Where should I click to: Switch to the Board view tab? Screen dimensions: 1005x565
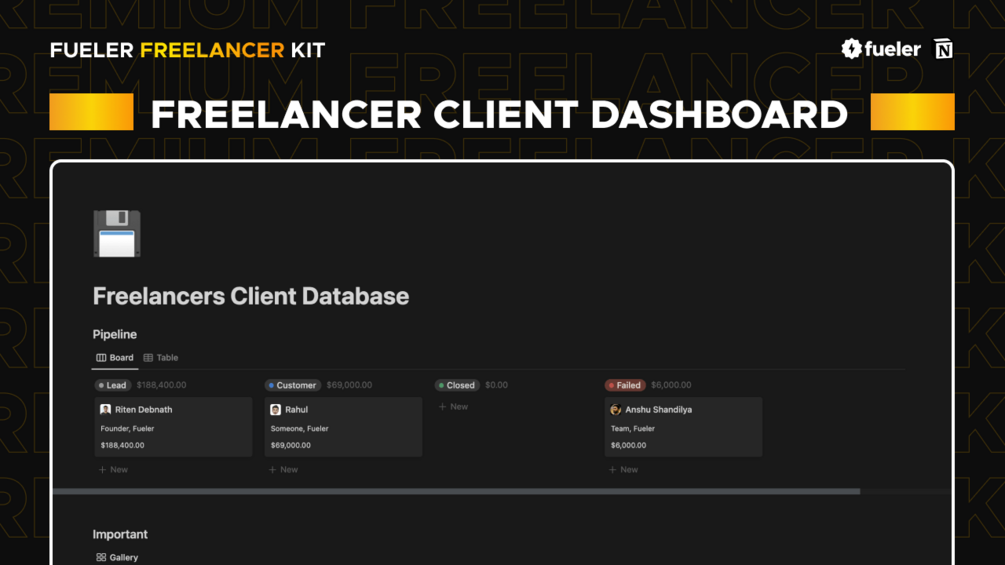[115, 357]
